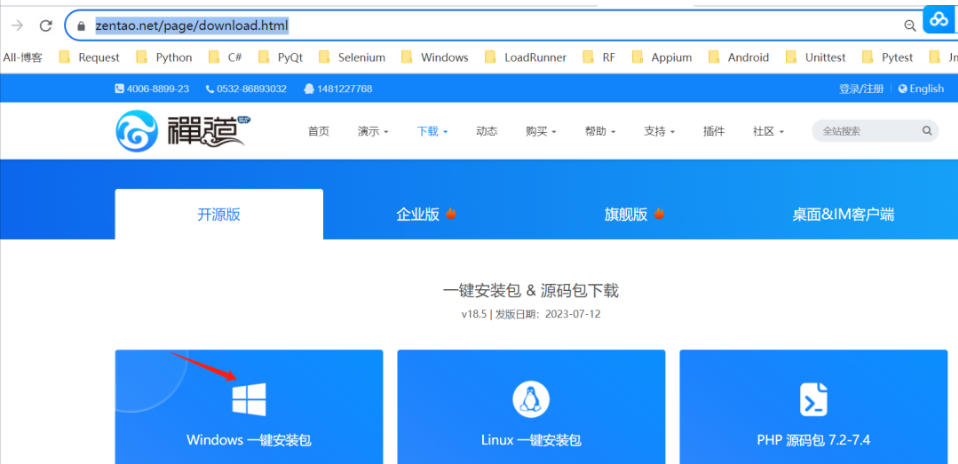Click the site search magnifier icon
Image resolution: width=958 pixels, height=464 pixels.
926,130
